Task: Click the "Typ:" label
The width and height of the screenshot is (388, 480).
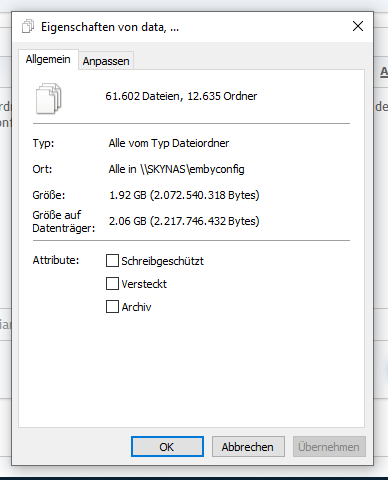Action: tap(43, 143)
